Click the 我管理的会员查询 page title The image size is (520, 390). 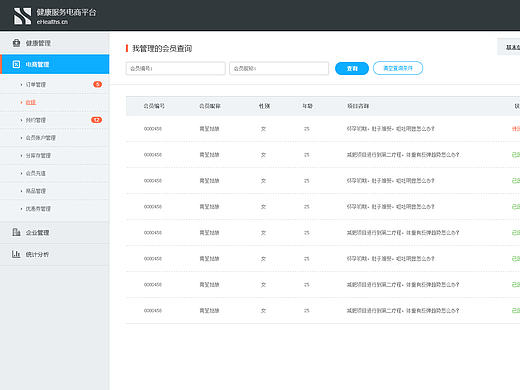click(x=162, y=48)
